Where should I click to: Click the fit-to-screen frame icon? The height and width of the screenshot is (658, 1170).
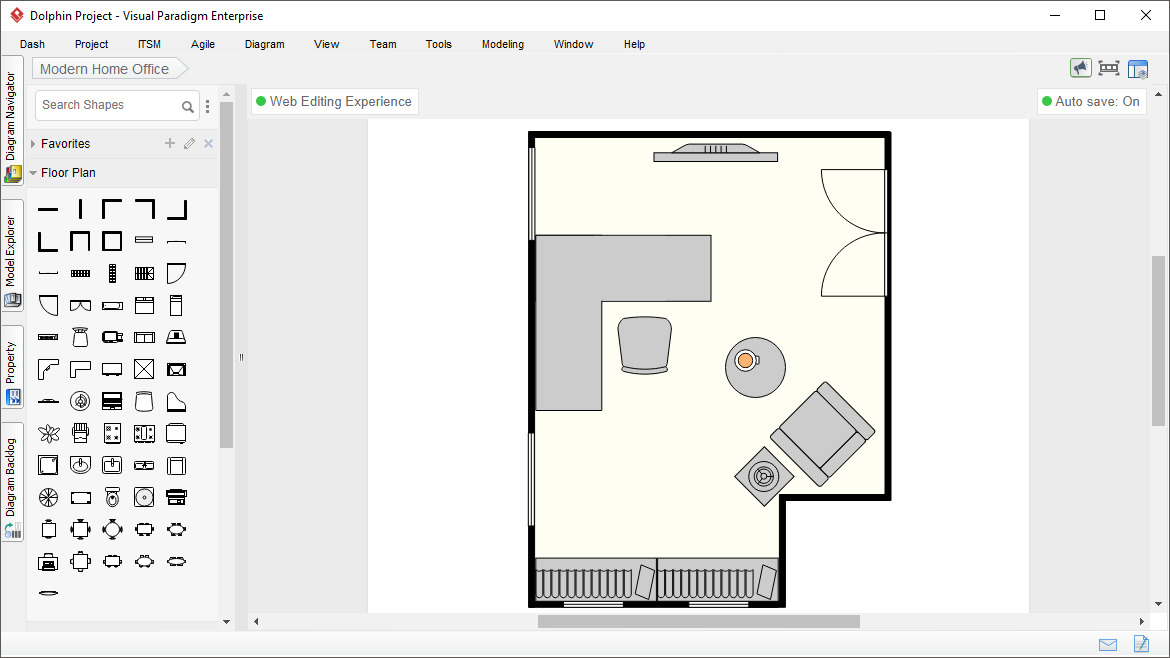pos(1109,69)
